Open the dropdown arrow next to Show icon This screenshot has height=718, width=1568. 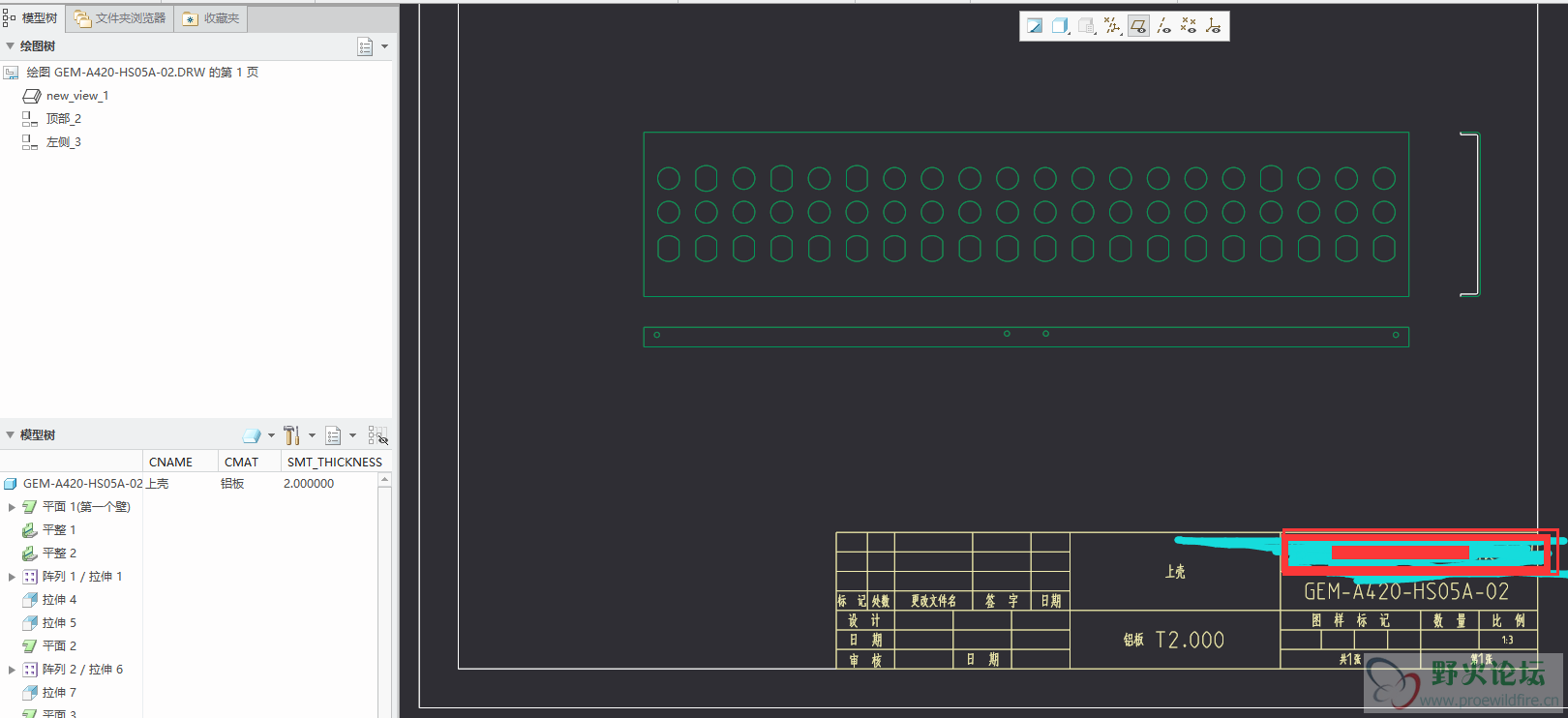(x=271, y=435)
